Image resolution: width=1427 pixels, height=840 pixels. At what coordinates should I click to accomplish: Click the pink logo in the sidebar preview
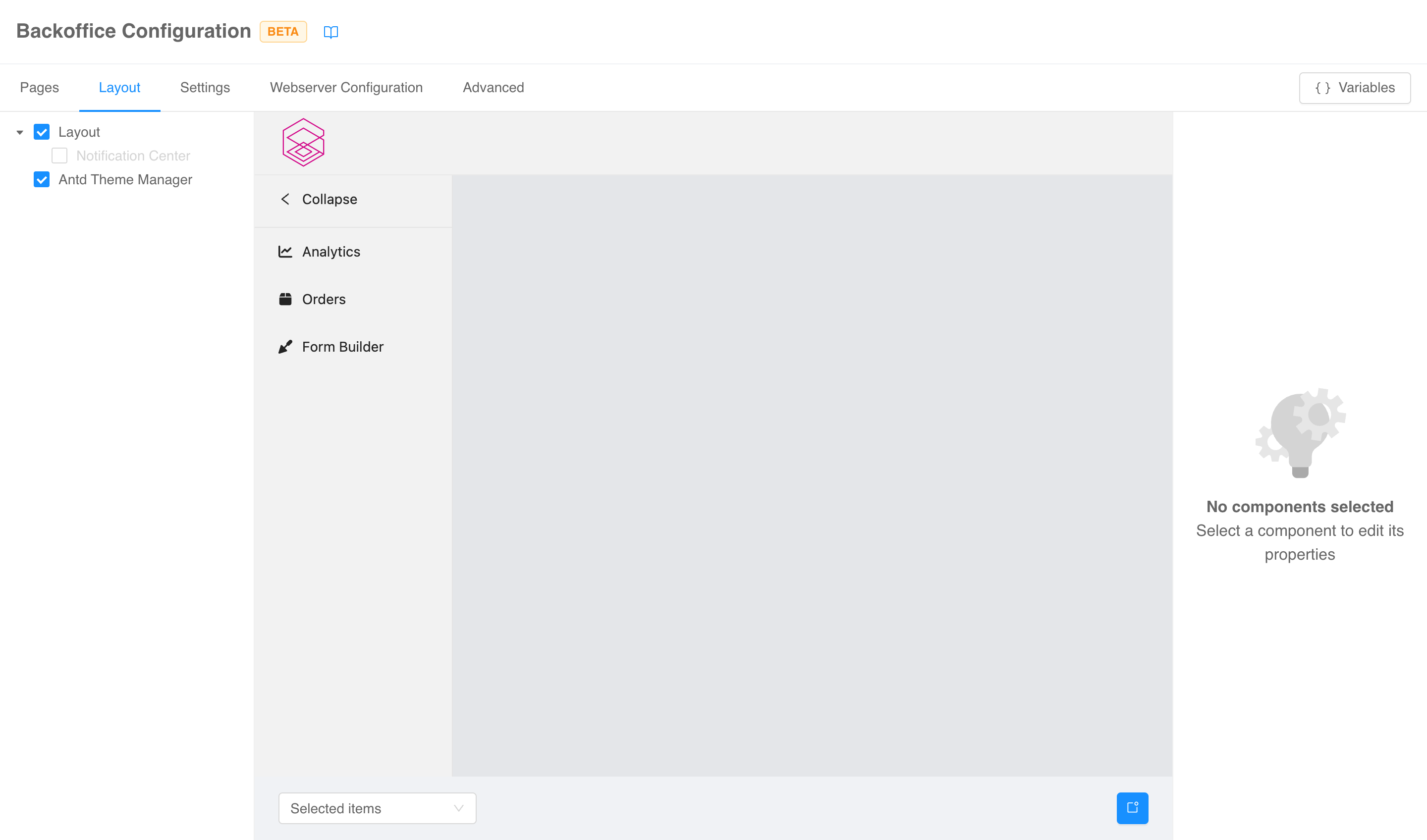coord(304,142)
